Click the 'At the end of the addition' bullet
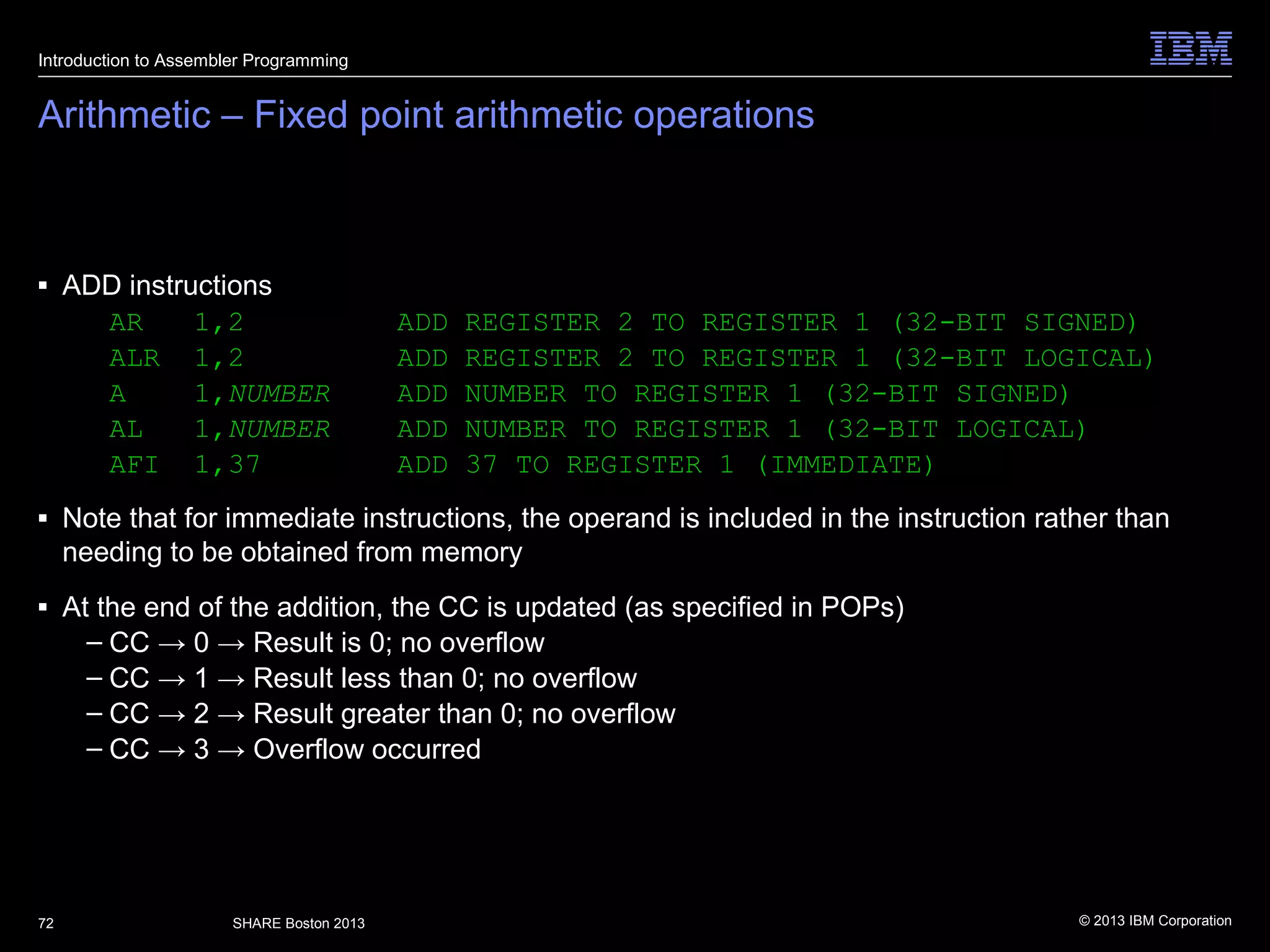 483,607
